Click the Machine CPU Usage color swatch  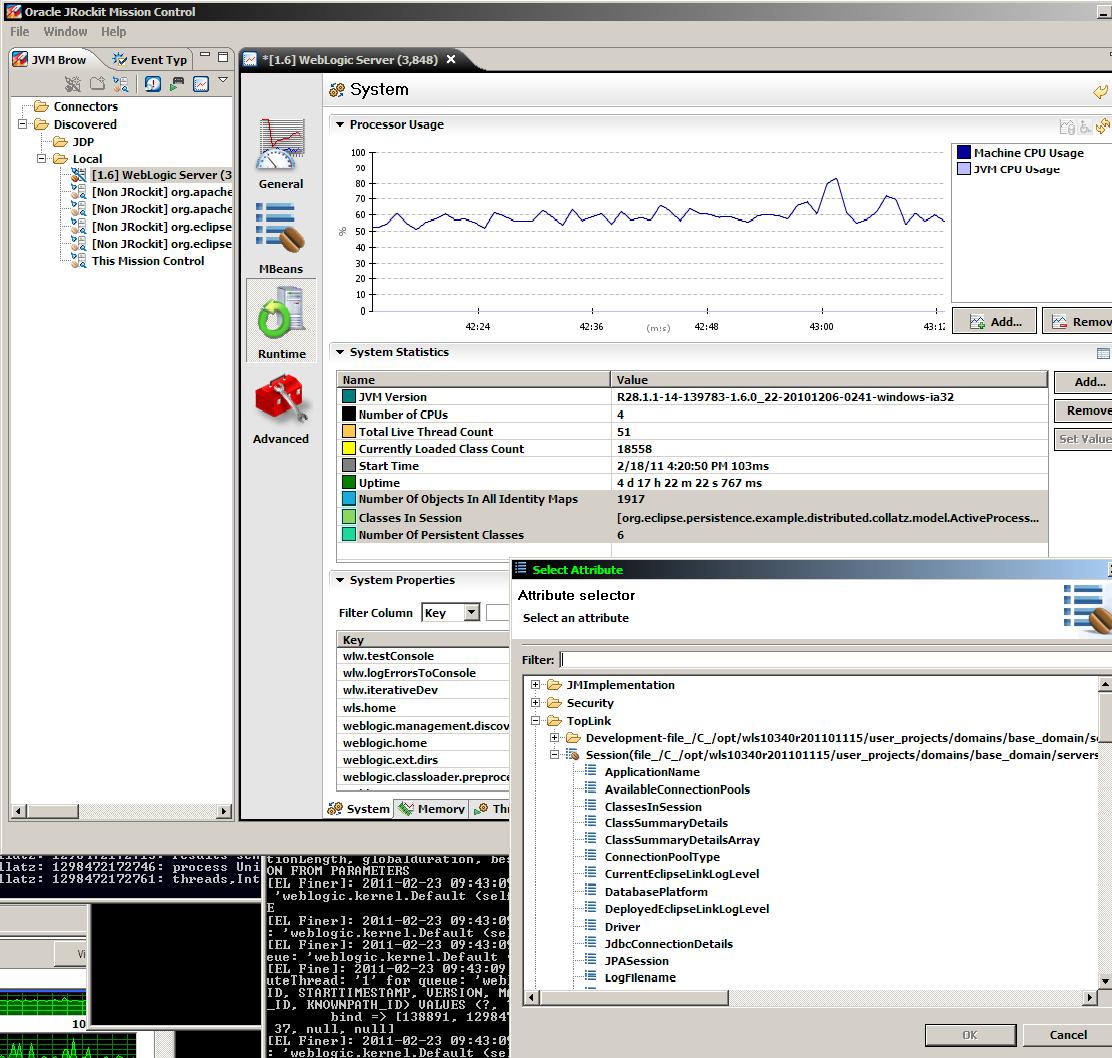pos(964,152)
